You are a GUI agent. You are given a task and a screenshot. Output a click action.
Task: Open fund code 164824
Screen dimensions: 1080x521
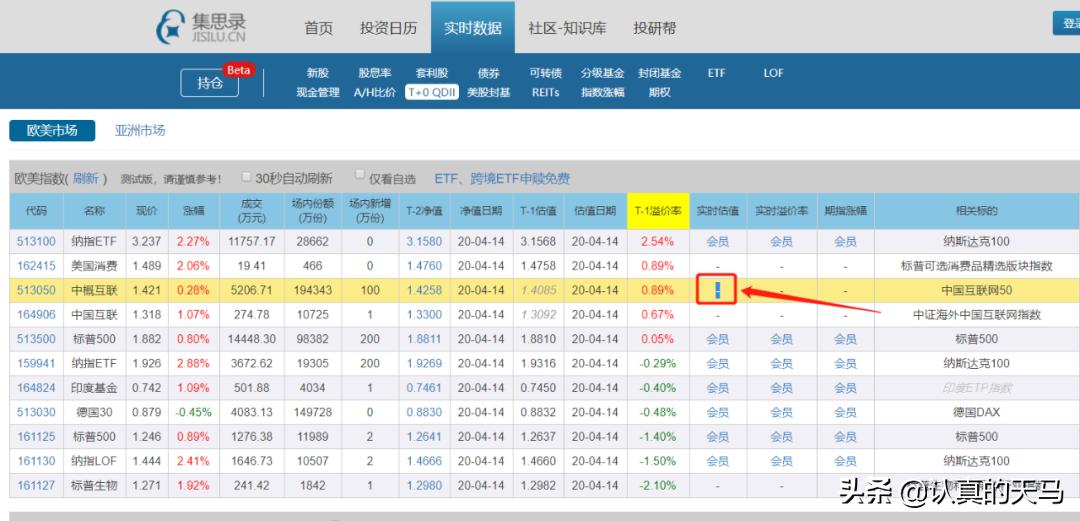[37, 388]
